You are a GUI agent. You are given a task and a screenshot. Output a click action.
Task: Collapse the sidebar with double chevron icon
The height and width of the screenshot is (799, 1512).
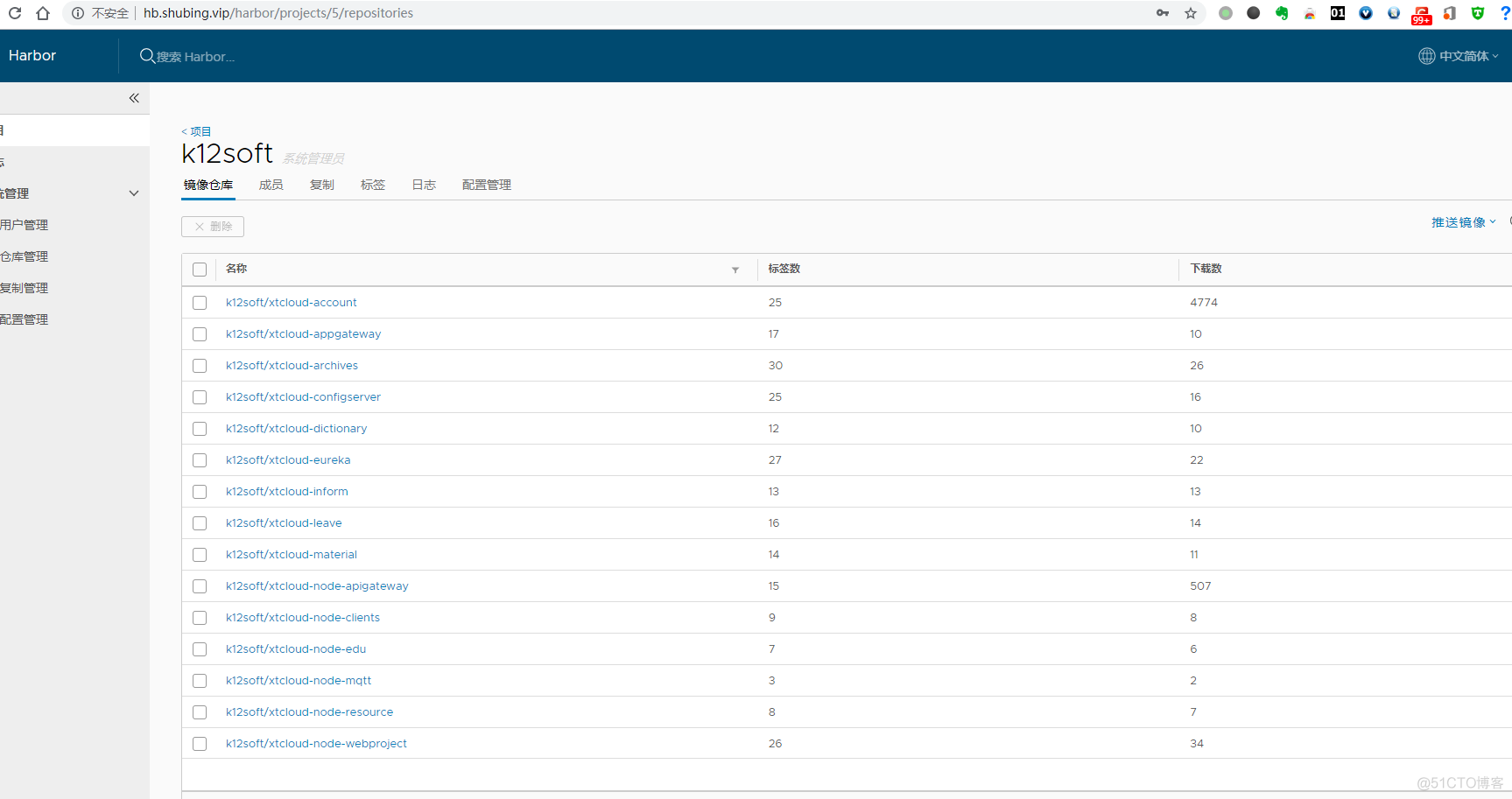[x=134, y=98]
